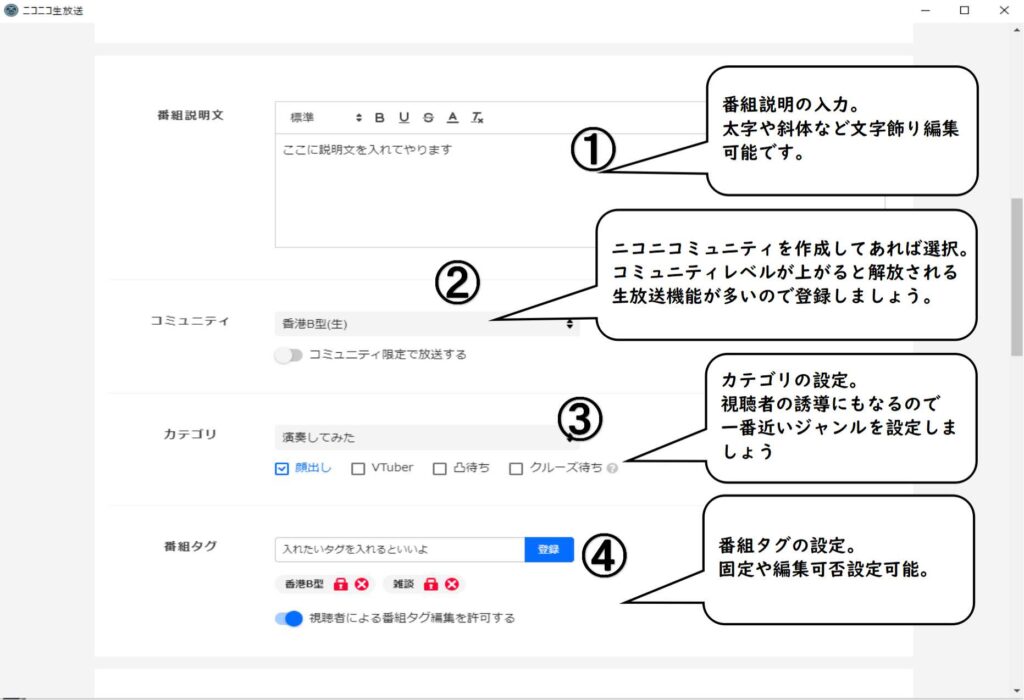Lock the 香港B型 tag

[340, 584]
